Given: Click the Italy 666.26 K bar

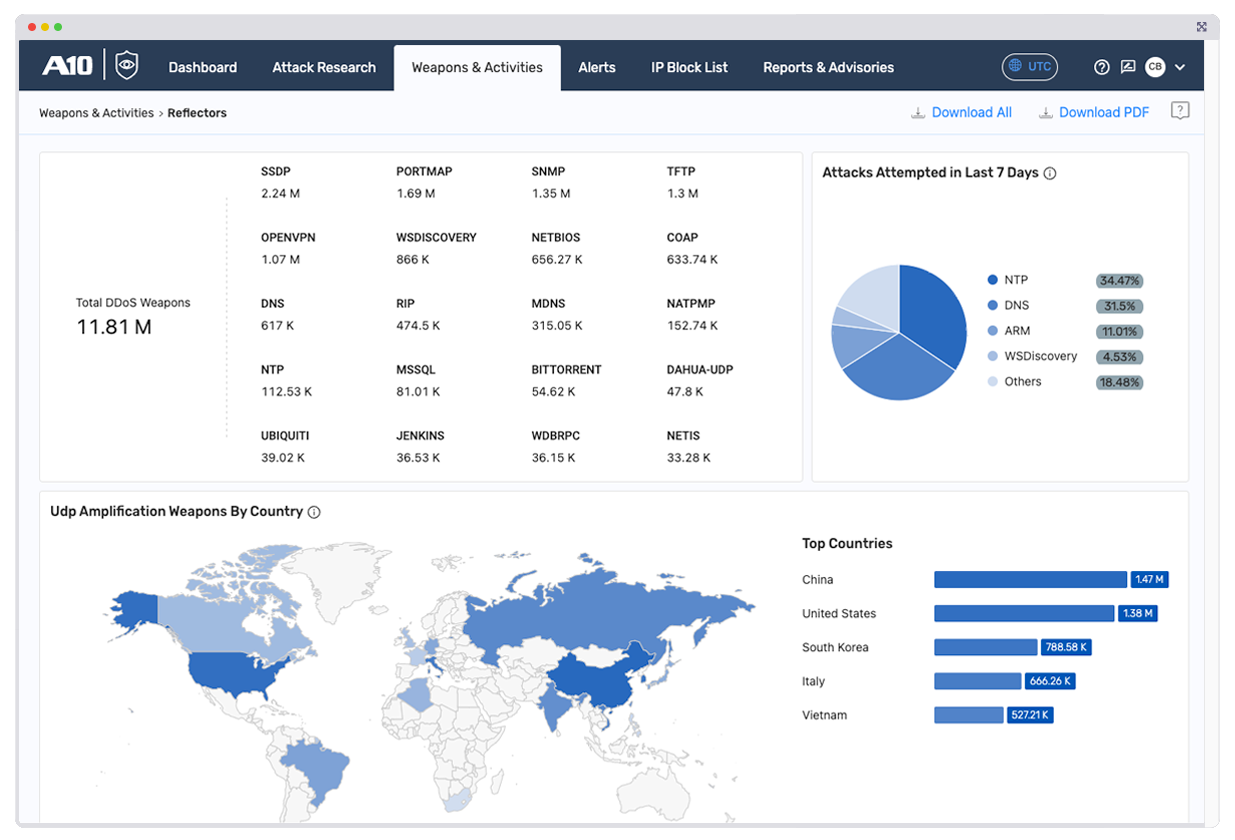Looking at the screenshot, I should point(977,682).
